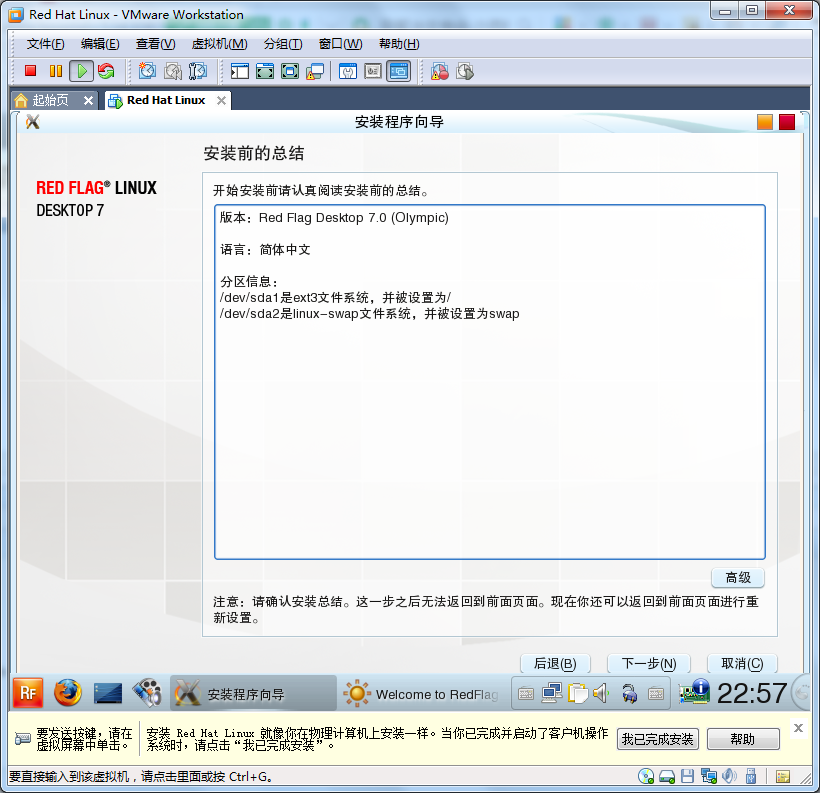820x793 pixels.
Task: Open the blue terminal icon in taskbar
Action: coord(108,694)
